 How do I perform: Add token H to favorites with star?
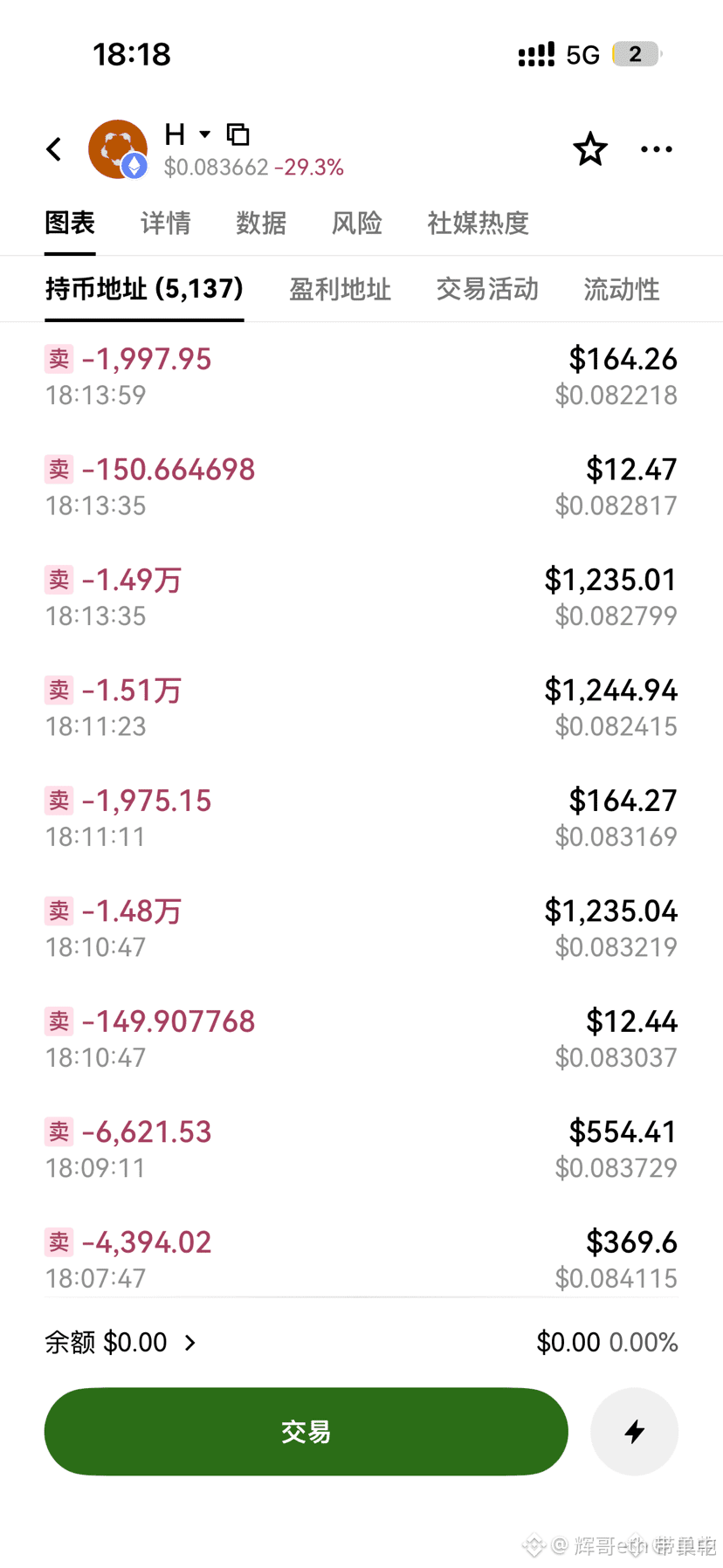tap(590, 149)
